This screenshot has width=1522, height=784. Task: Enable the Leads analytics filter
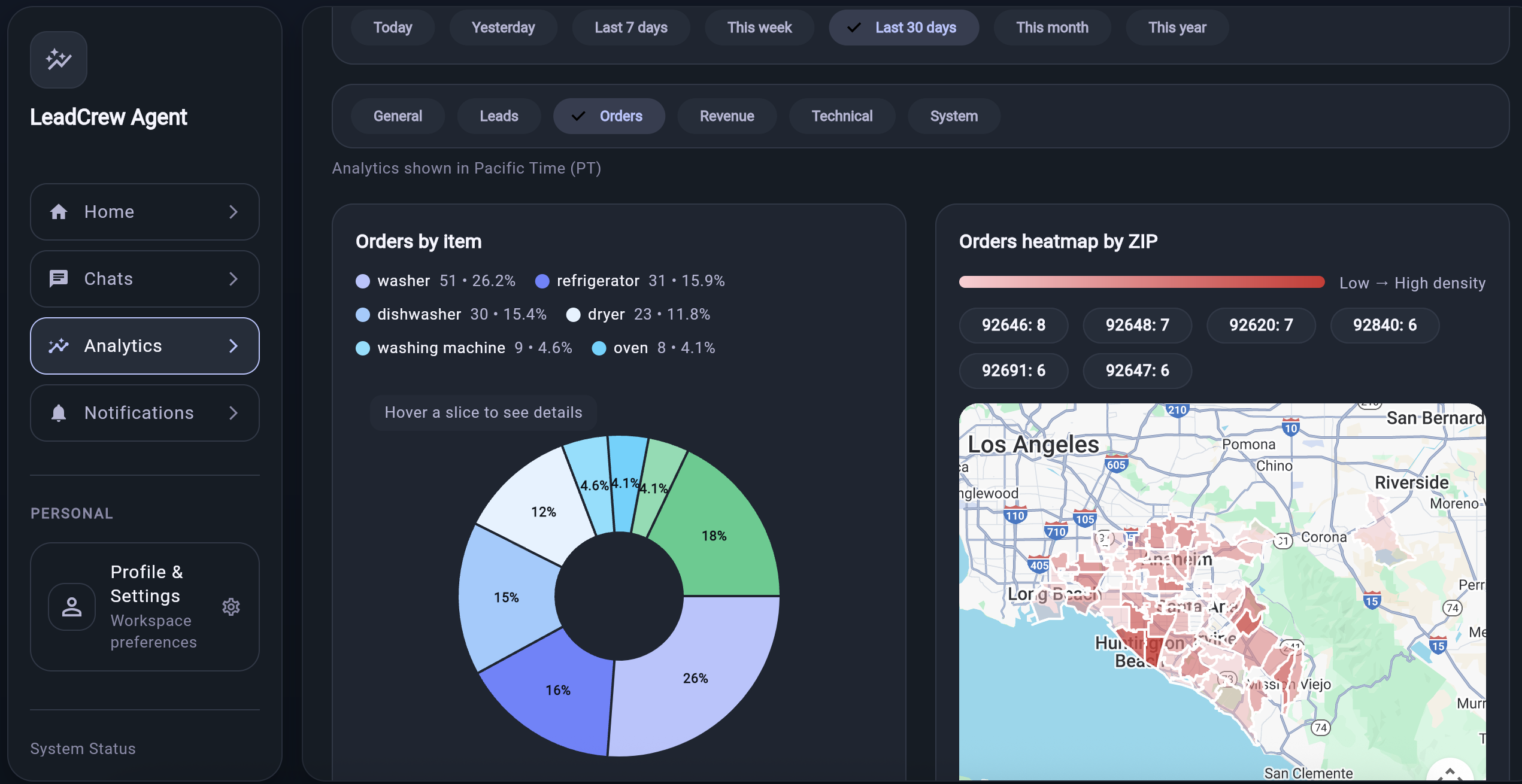click(499, 116)
